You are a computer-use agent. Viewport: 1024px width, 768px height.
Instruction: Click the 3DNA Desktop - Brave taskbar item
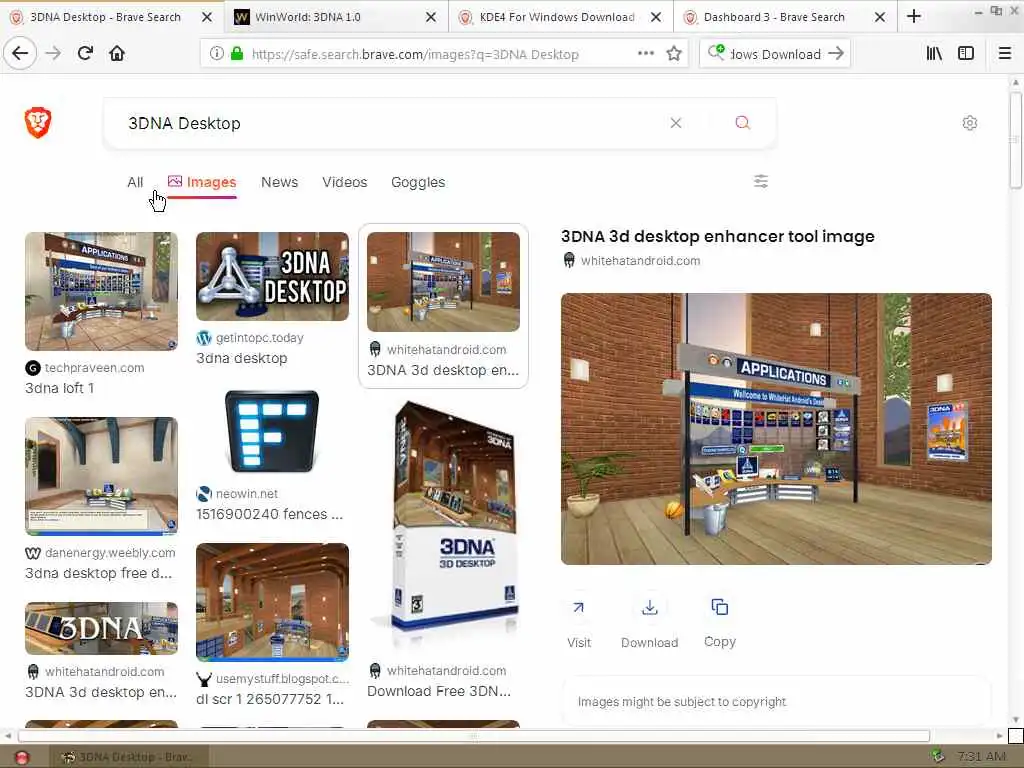tap(128, 758)
